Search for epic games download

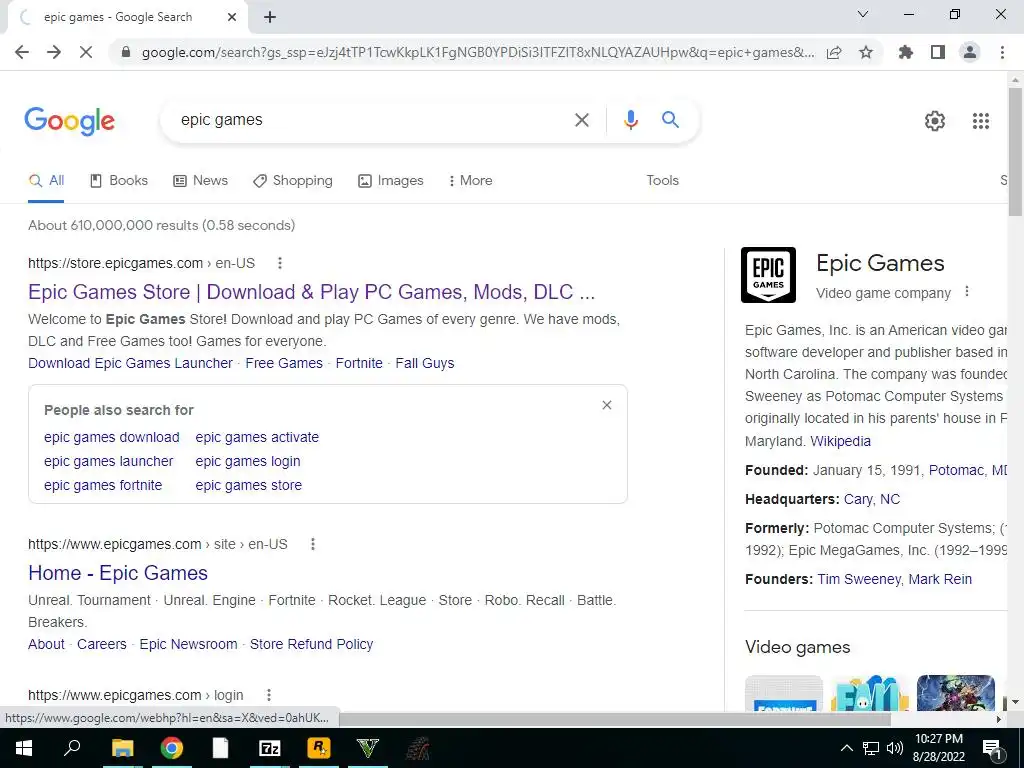click(112, 438)
